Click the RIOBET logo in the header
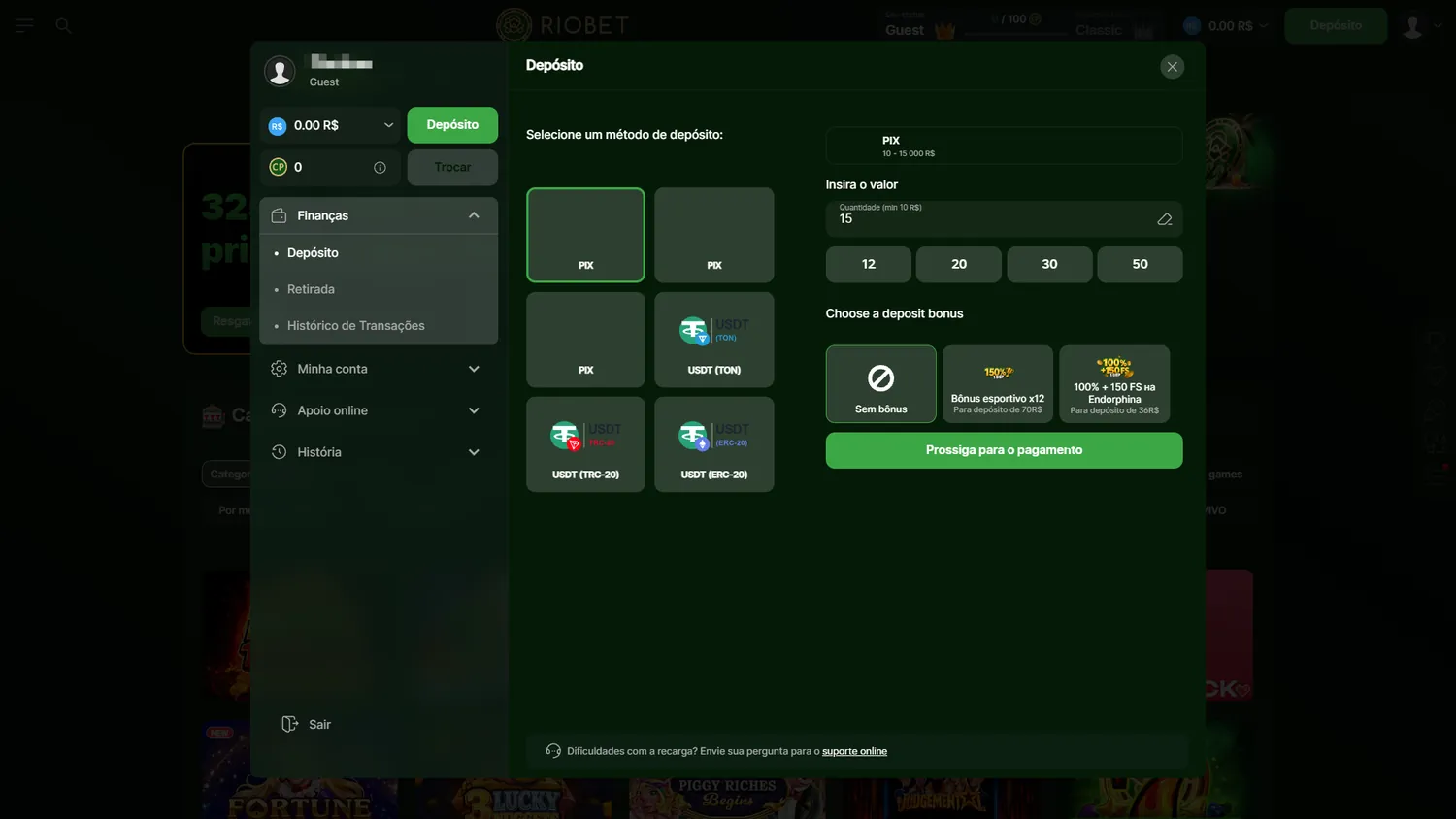1456x819 pixels. (x=563, y=25)
